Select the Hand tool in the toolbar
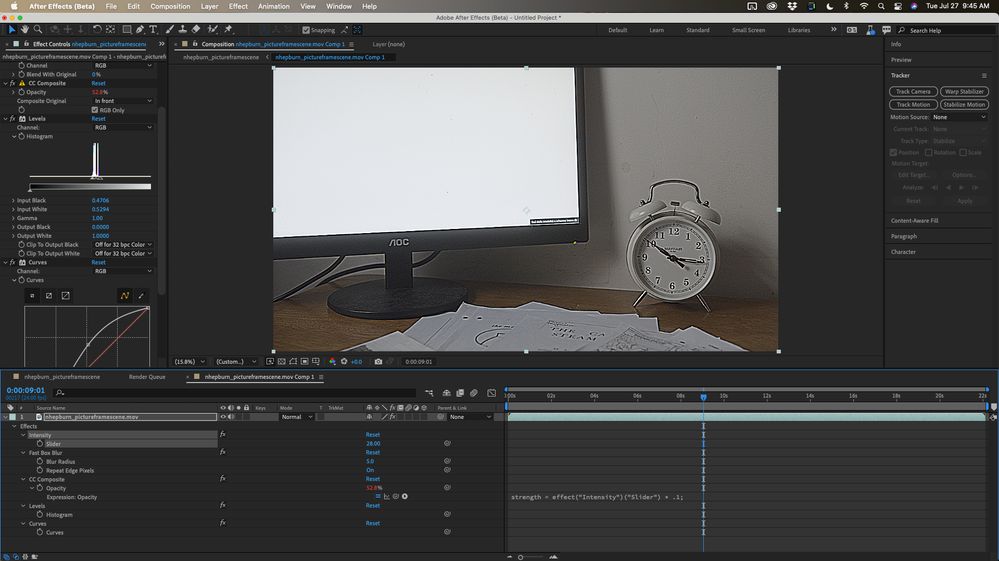This screenshot has height=561, width=999. pyautogui.click(x=24, y=30)
